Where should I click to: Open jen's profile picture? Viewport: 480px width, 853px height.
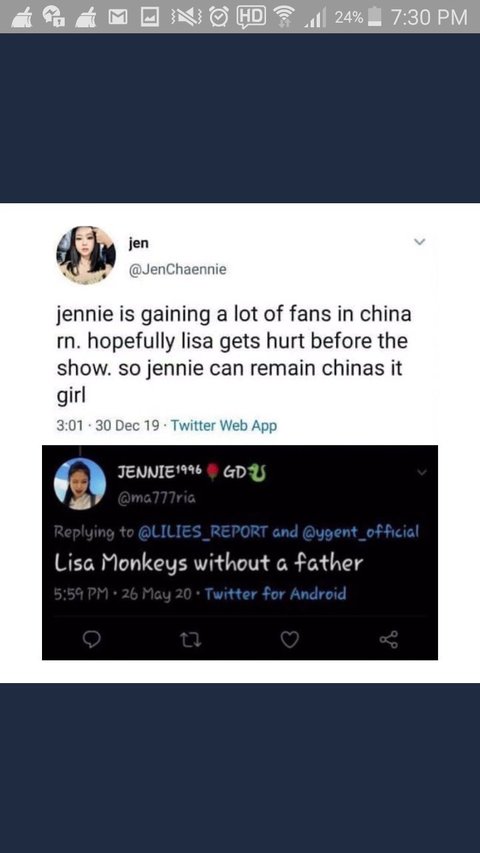pos(86,255)
